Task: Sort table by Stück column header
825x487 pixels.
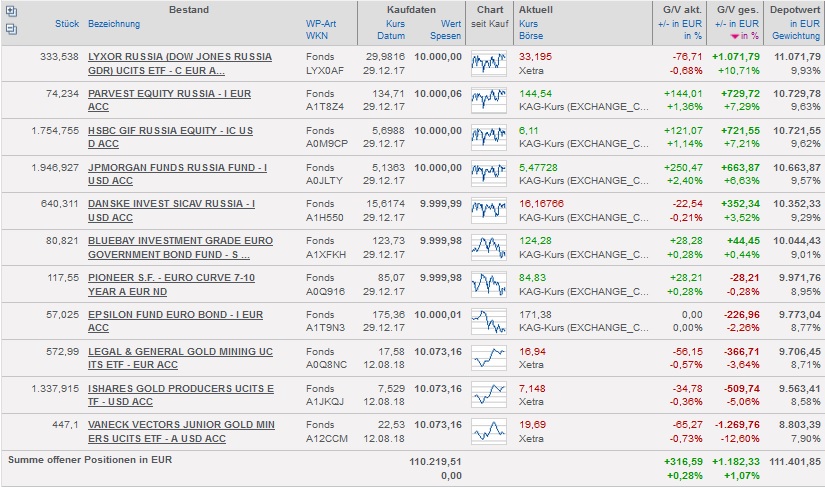Action: tap(67, 24)
